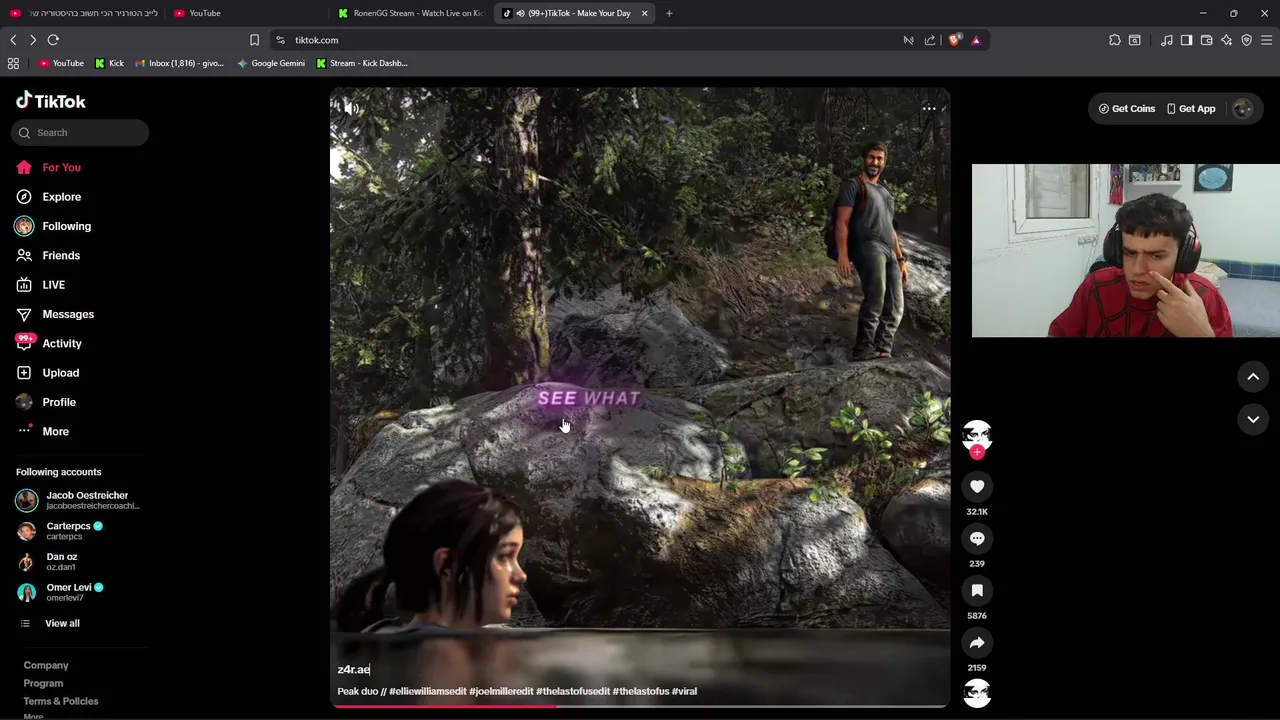Click the #joelmilleredit hashtag
1280x720 pixels.
[x=501, y=691]
